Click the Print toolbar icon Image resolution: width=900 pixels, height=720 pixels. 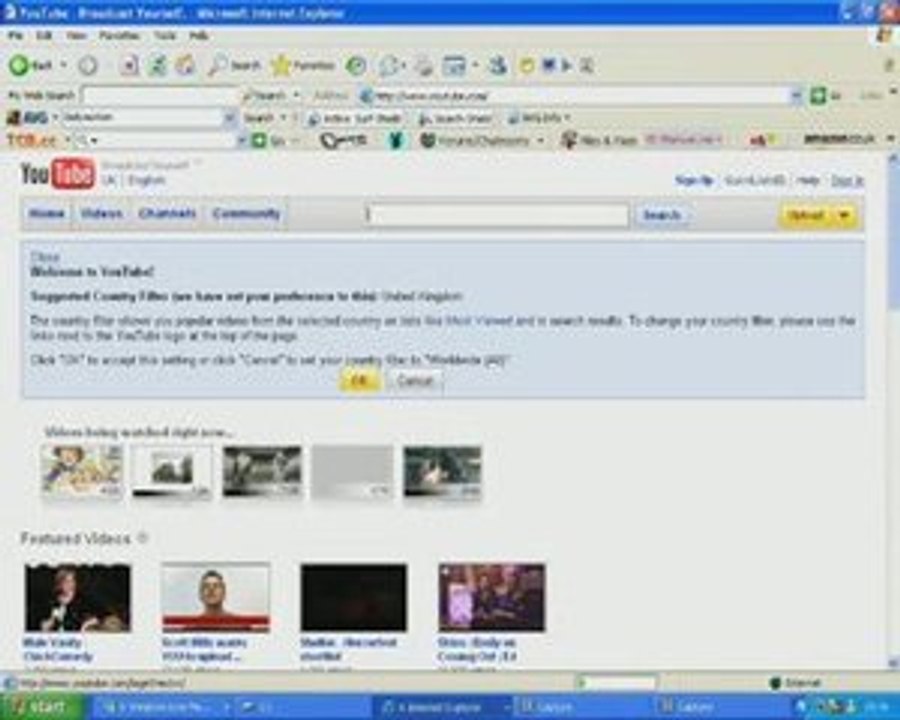[424, 65]
